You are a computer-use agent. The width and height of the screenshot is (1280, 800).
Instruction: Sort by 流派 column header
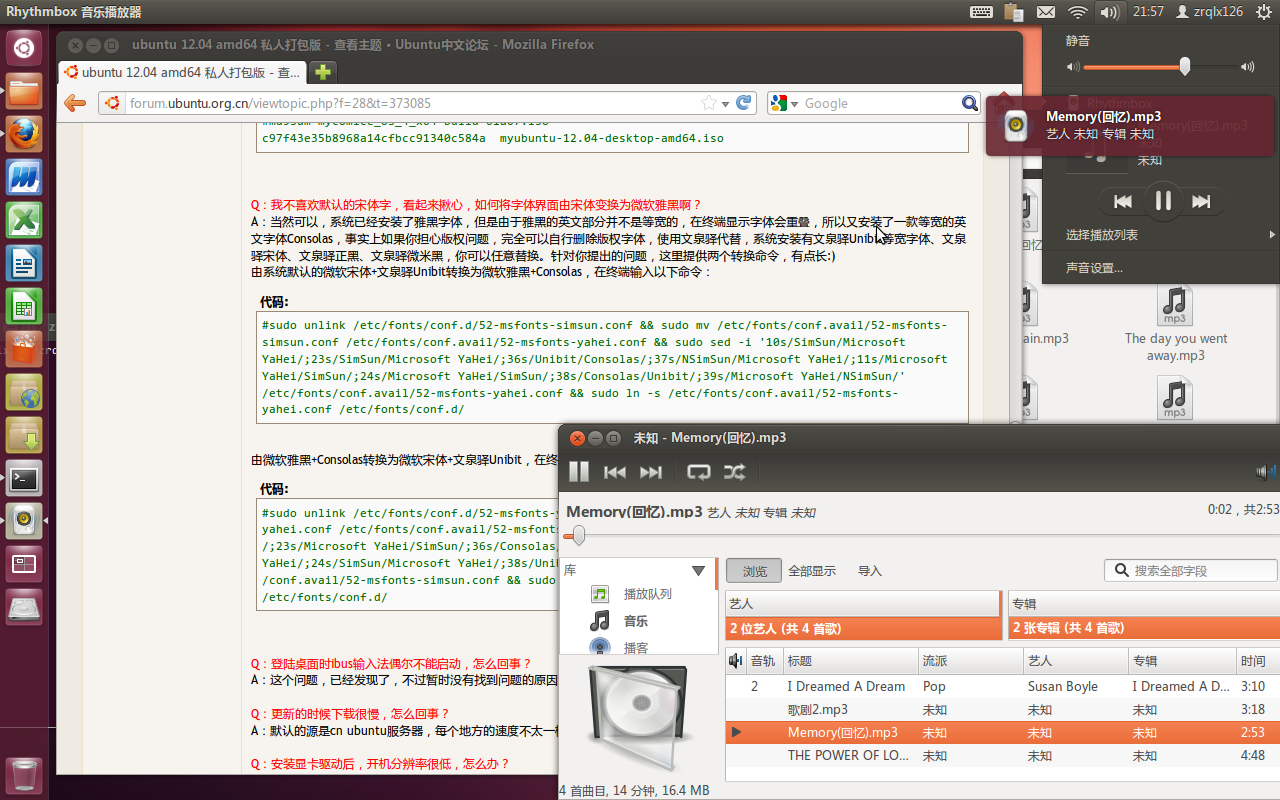coord(970,661)
